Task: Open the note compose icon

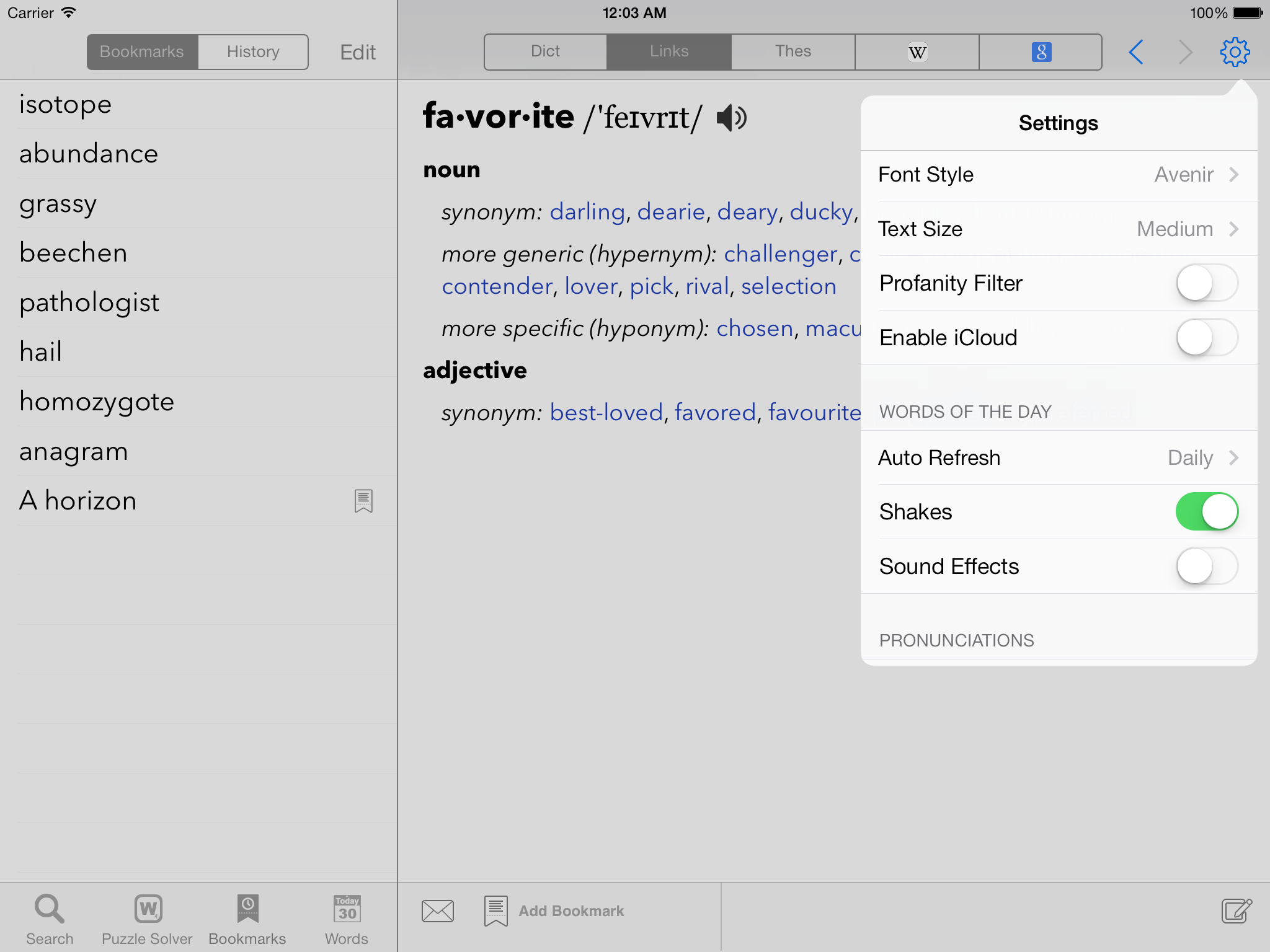Action: click(1237, 911)
